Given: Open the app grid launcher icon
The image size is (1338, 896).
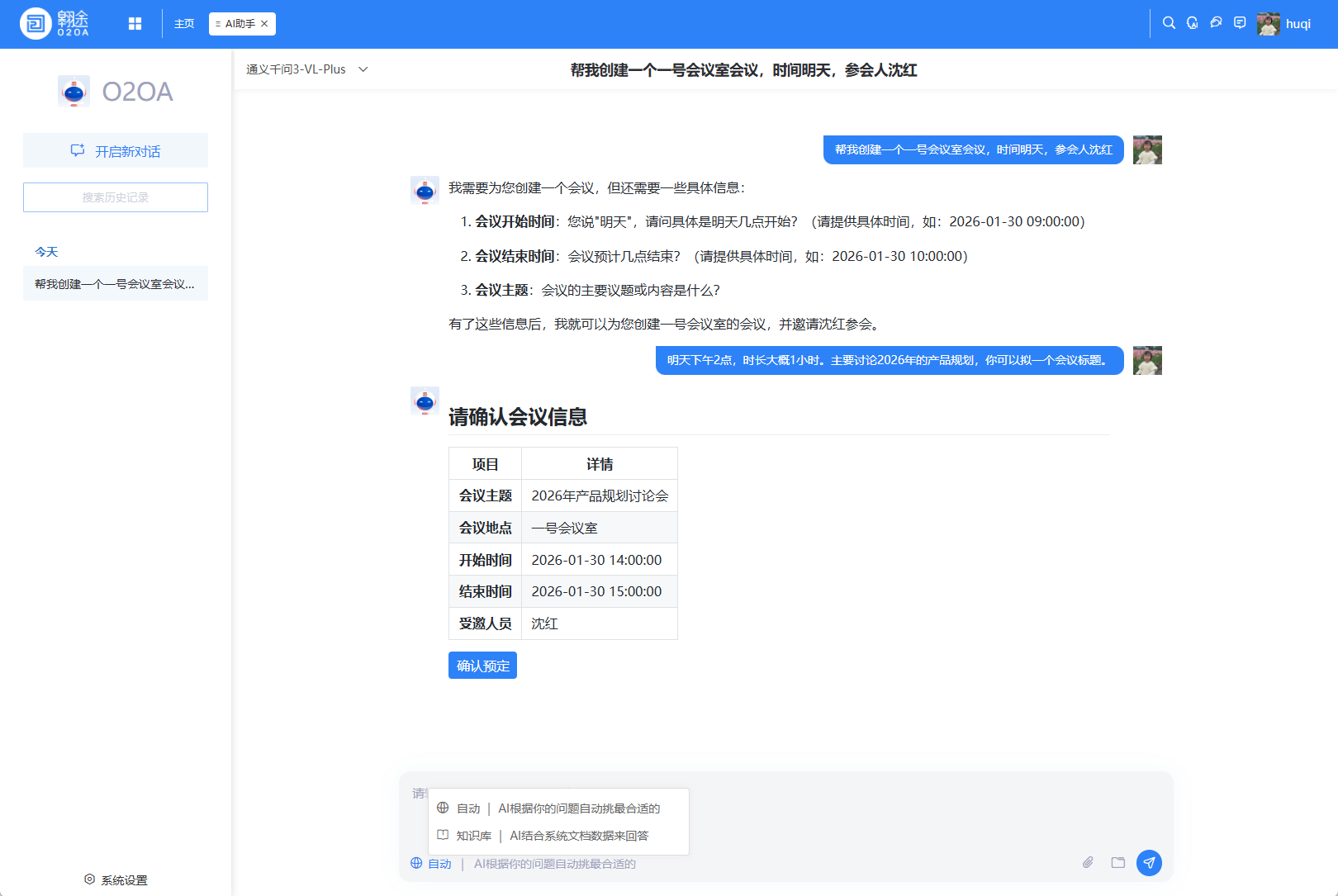Looking at the screenshot, I should [135, 24].
